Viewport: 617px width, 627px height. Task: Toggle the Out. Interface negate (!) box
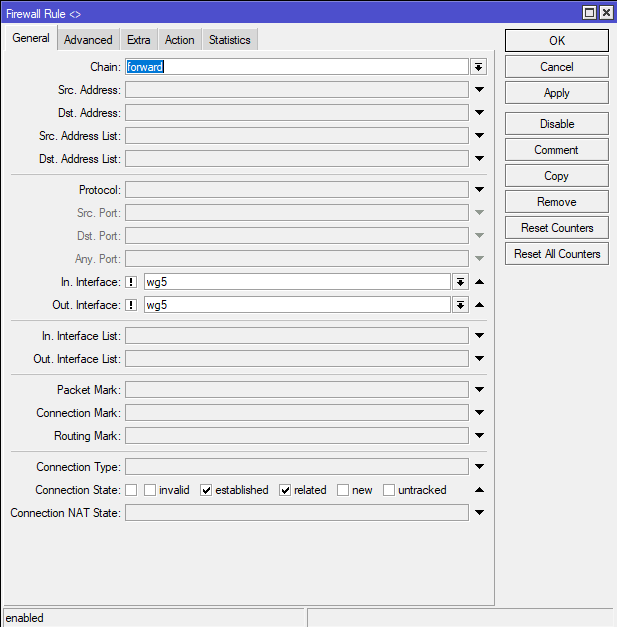(131, 305)
